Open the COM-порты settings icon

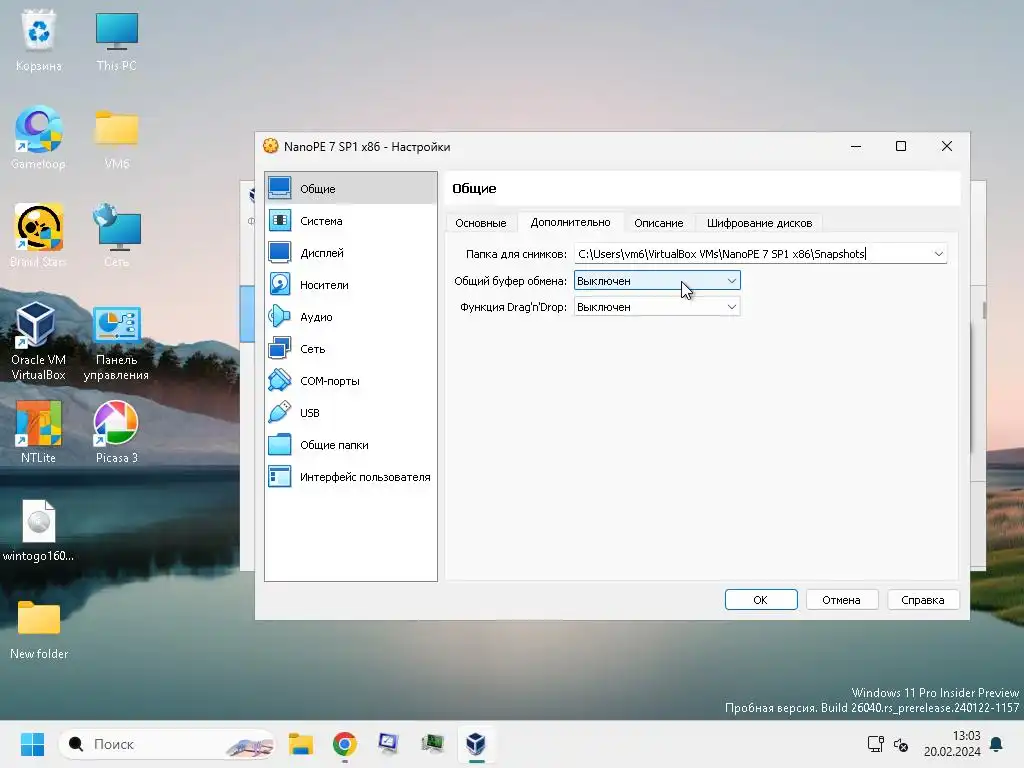click(280, 380)
